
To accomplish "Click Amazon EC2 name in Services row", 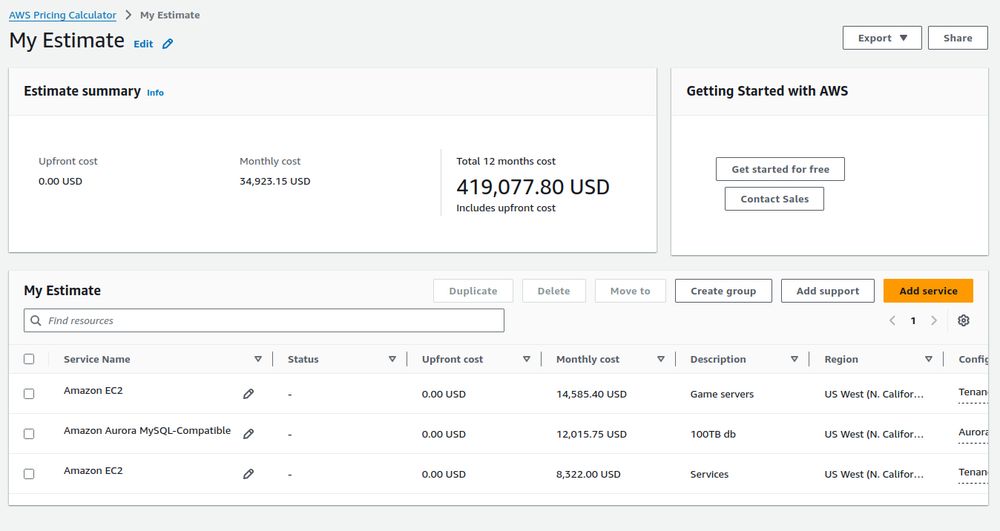I will pyautogui.click(x=93, y=470).
